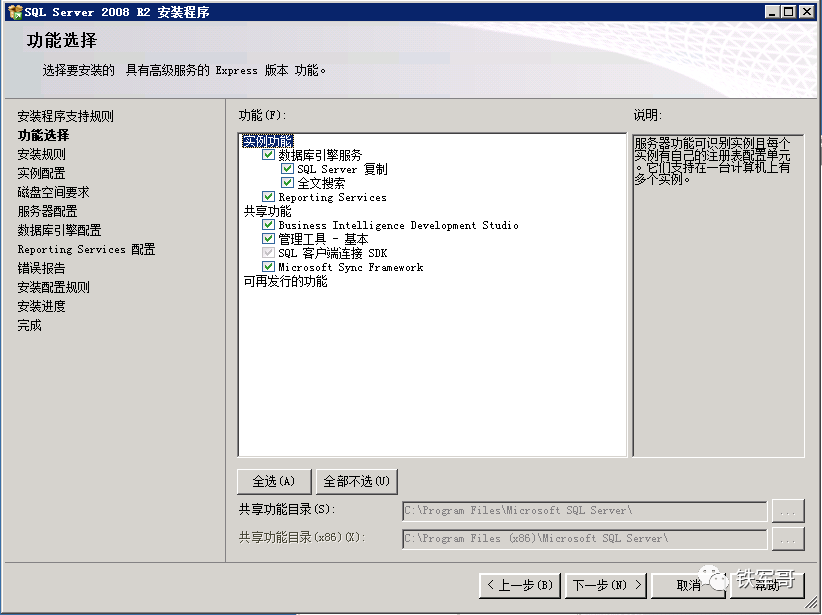The image size is (822, 615).
Task: Go back with 上一步(B) button
Action: 518,585
